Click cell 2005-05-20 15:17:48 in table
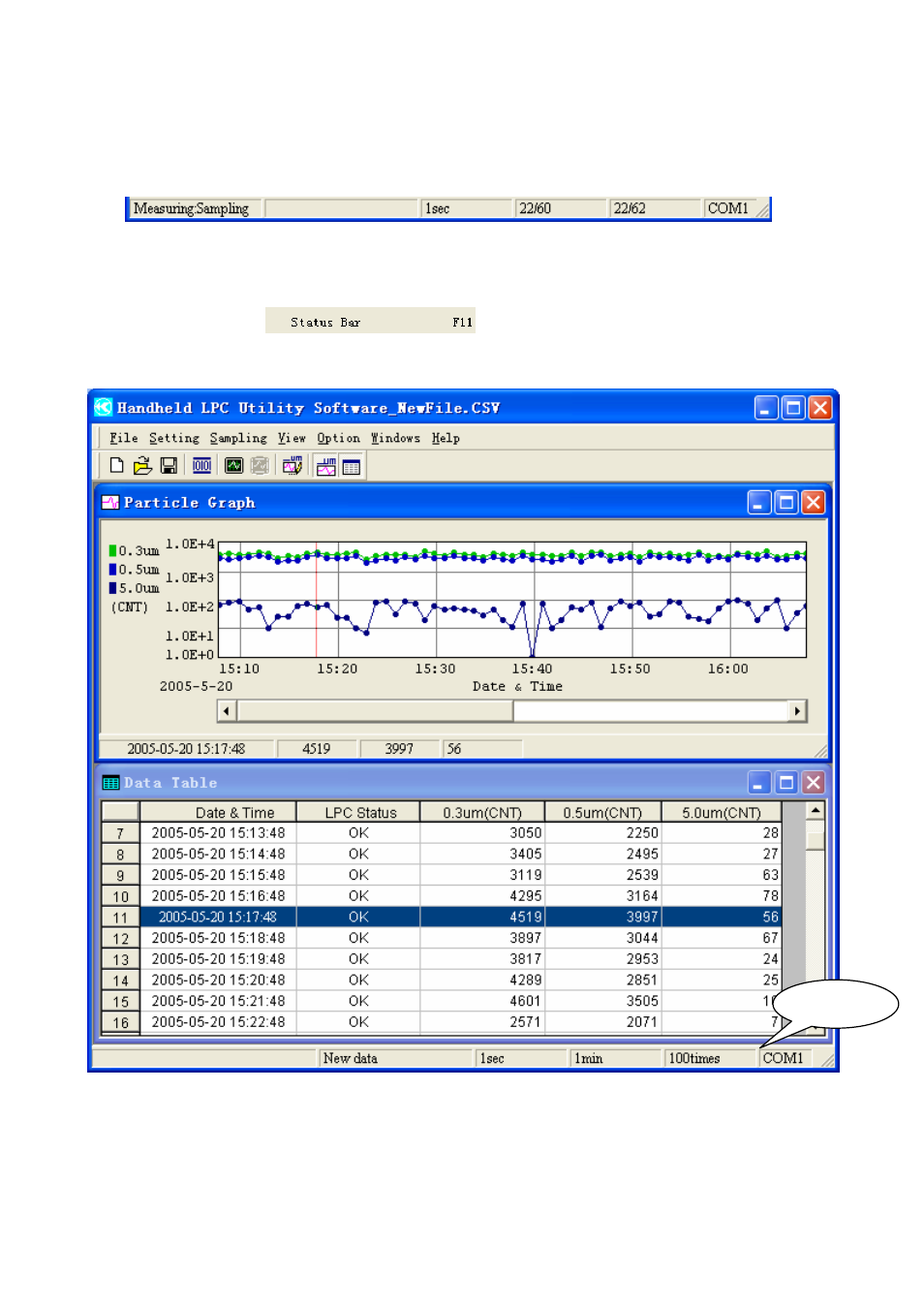The width and height of the screenshot is (924, 1308). click(219, 917)
